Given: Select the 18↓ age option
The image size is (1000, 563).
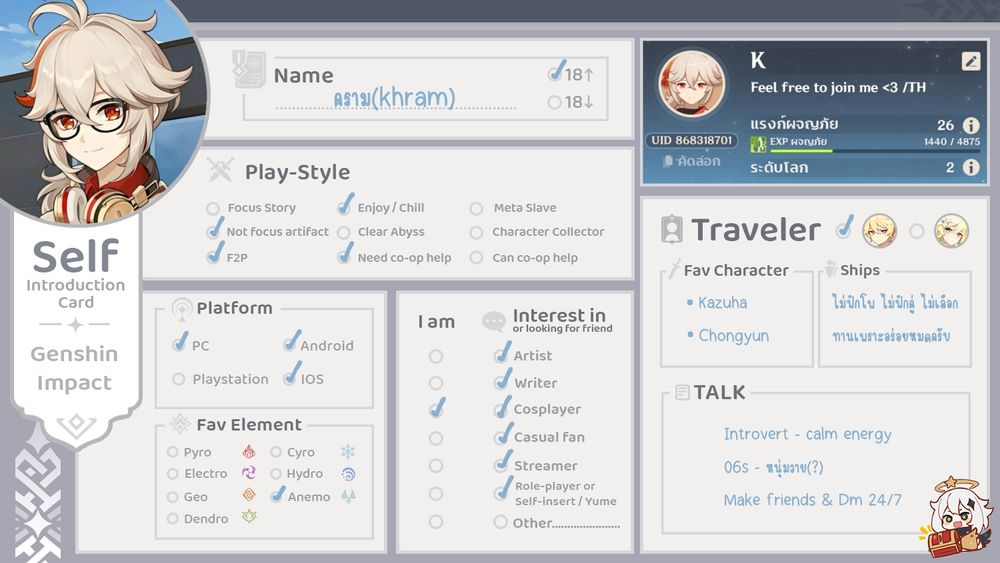Looking at the screenshot, I should 554,102.
